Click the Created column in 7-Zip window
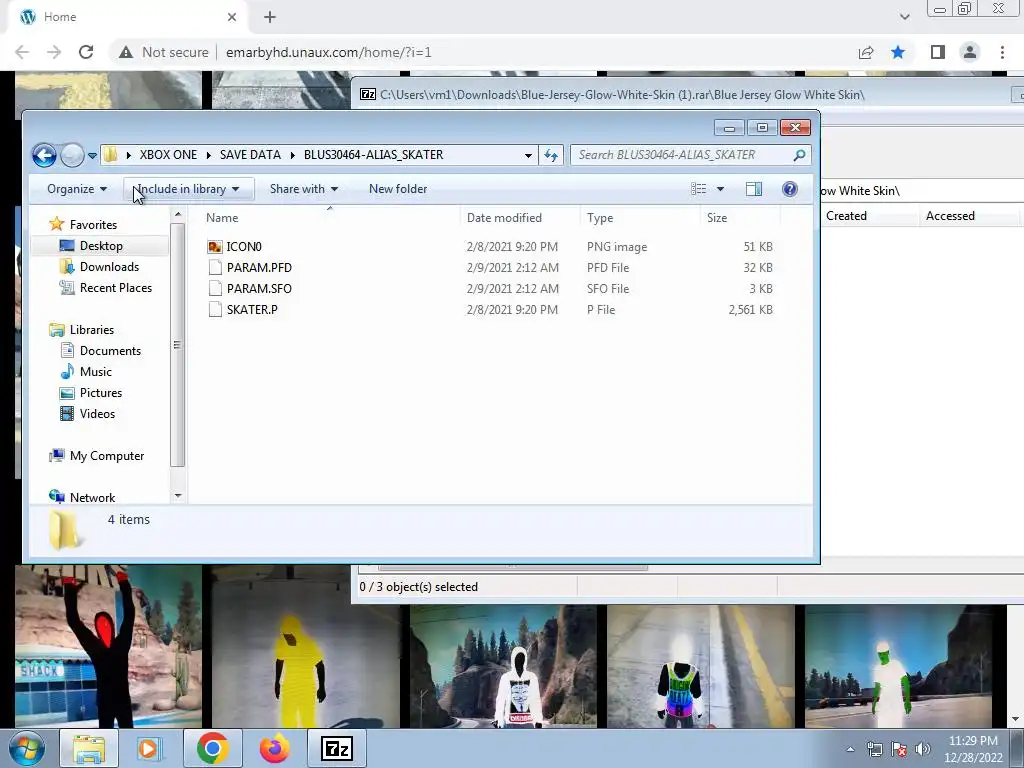Viewport: 1024px width, 768px height. (846, 216)
